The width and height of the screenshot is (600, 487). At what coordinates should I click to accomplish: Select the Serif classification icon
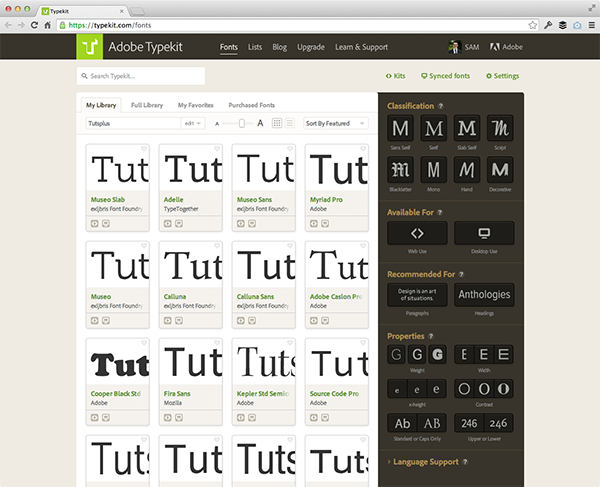pyautogui.click(x=434, y=128)
